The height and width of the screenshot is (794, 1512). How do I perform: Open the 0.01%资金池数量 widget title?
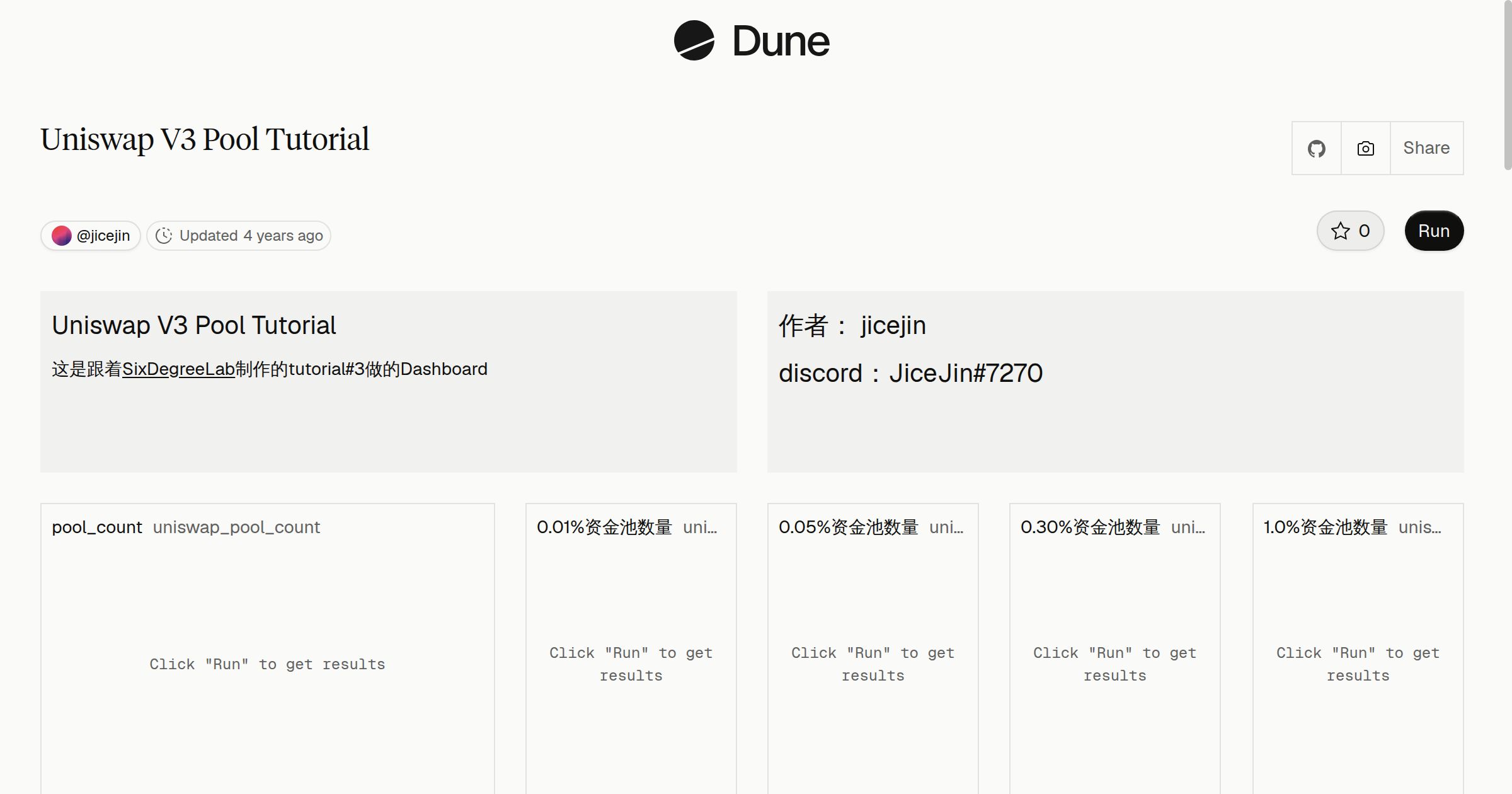tap(604, 527)
